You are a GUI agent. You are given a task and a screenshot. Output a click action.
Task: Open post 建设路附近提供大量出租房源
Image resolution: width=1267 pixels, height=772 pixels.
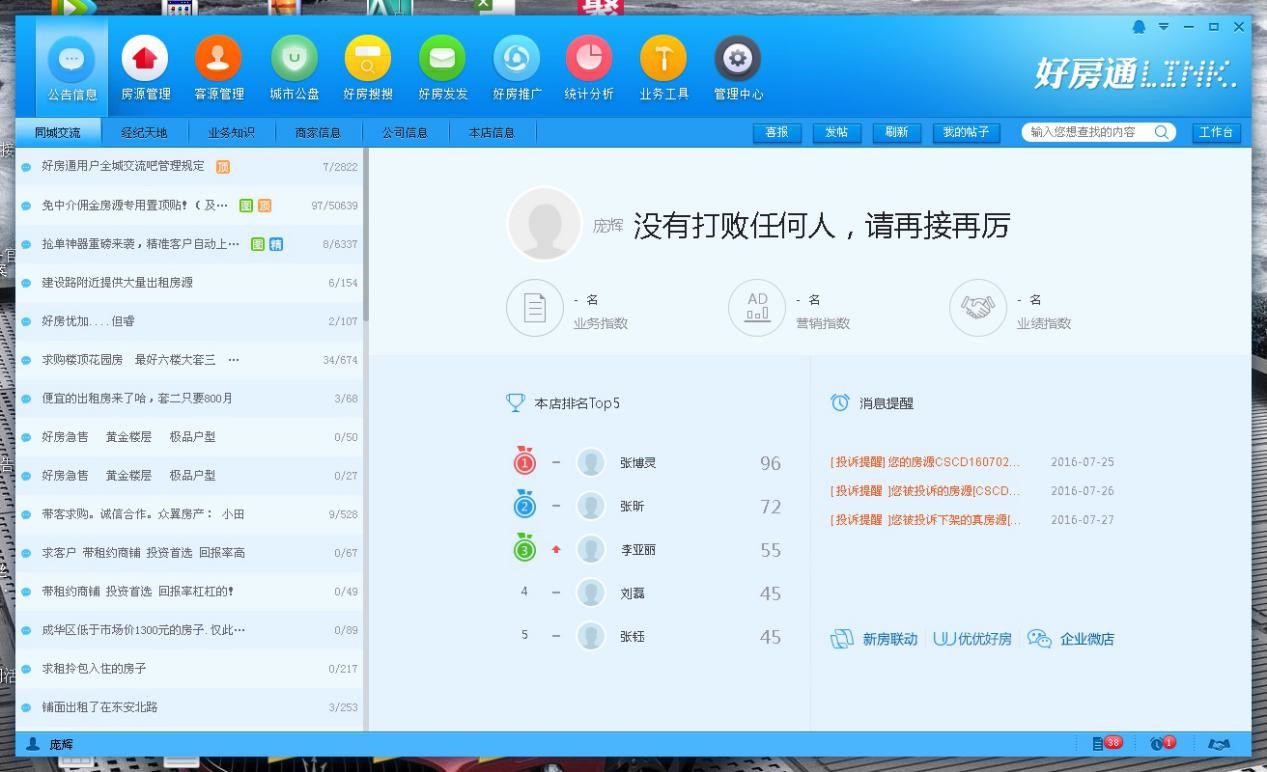point(117,283)
